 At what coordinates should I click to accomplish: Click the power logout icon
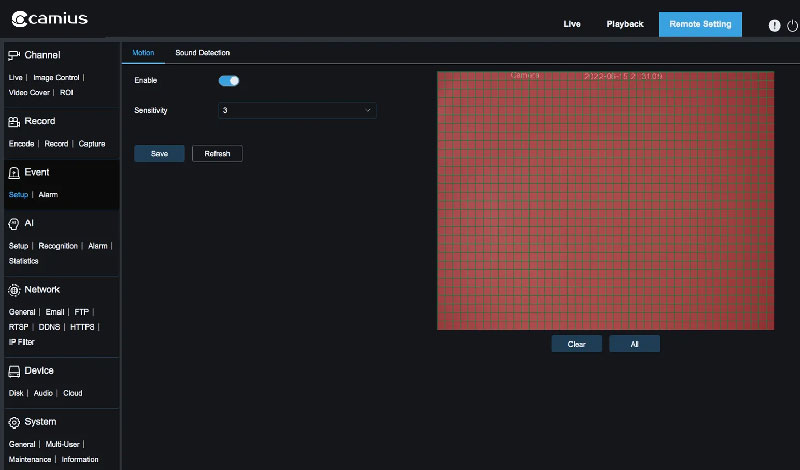point(792,25)
